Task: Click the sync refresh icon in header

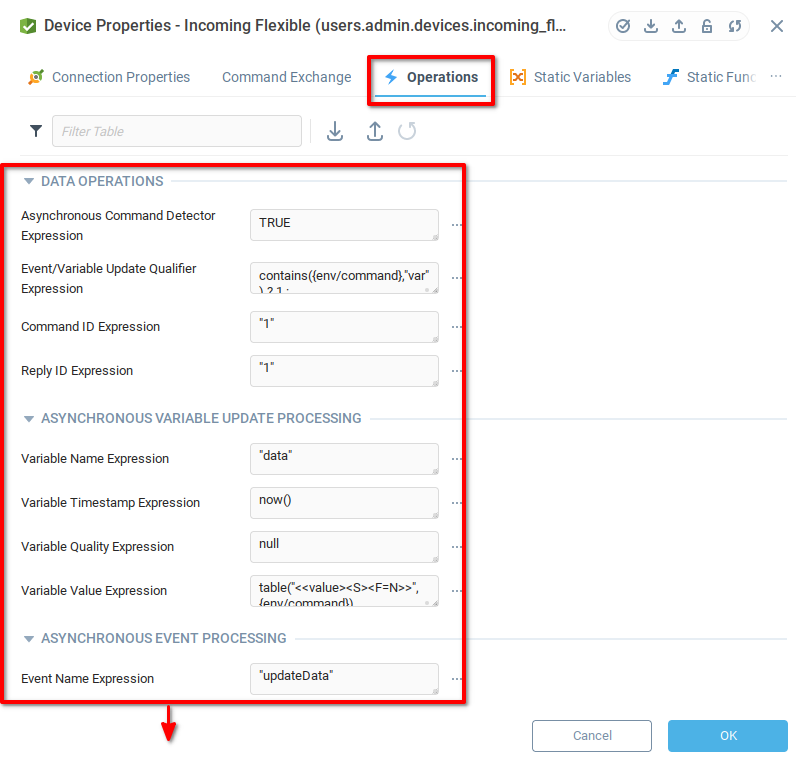Action: [735, 26]
